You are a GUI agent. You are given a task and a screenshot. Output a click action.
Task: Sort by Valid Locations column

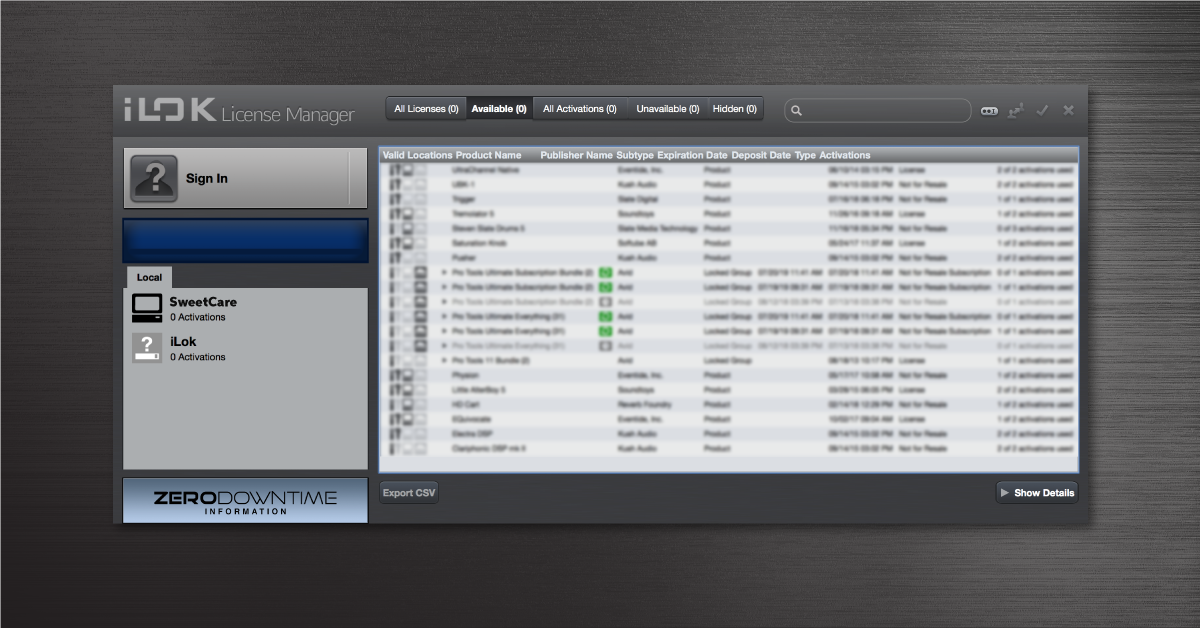[417, 155]
